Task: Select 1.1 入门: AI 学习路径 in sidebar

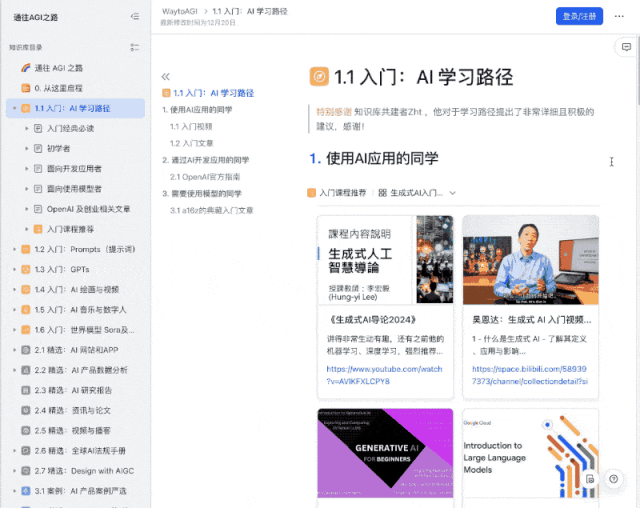Action: (x=76, y=108)
